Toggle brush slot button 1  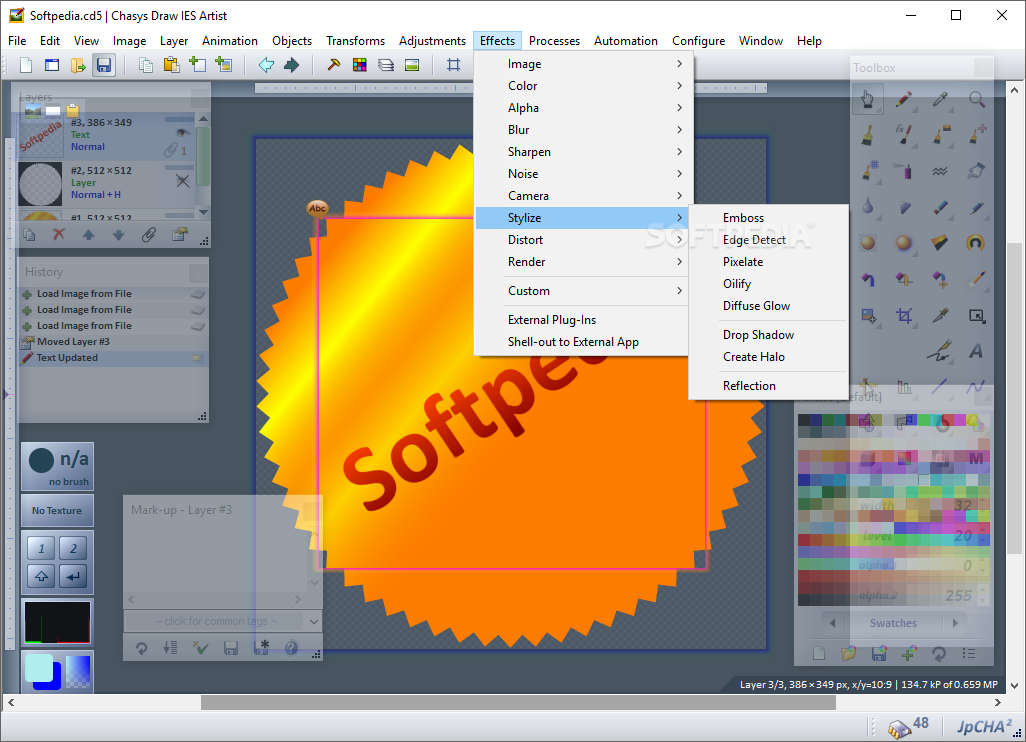point(41,548)
